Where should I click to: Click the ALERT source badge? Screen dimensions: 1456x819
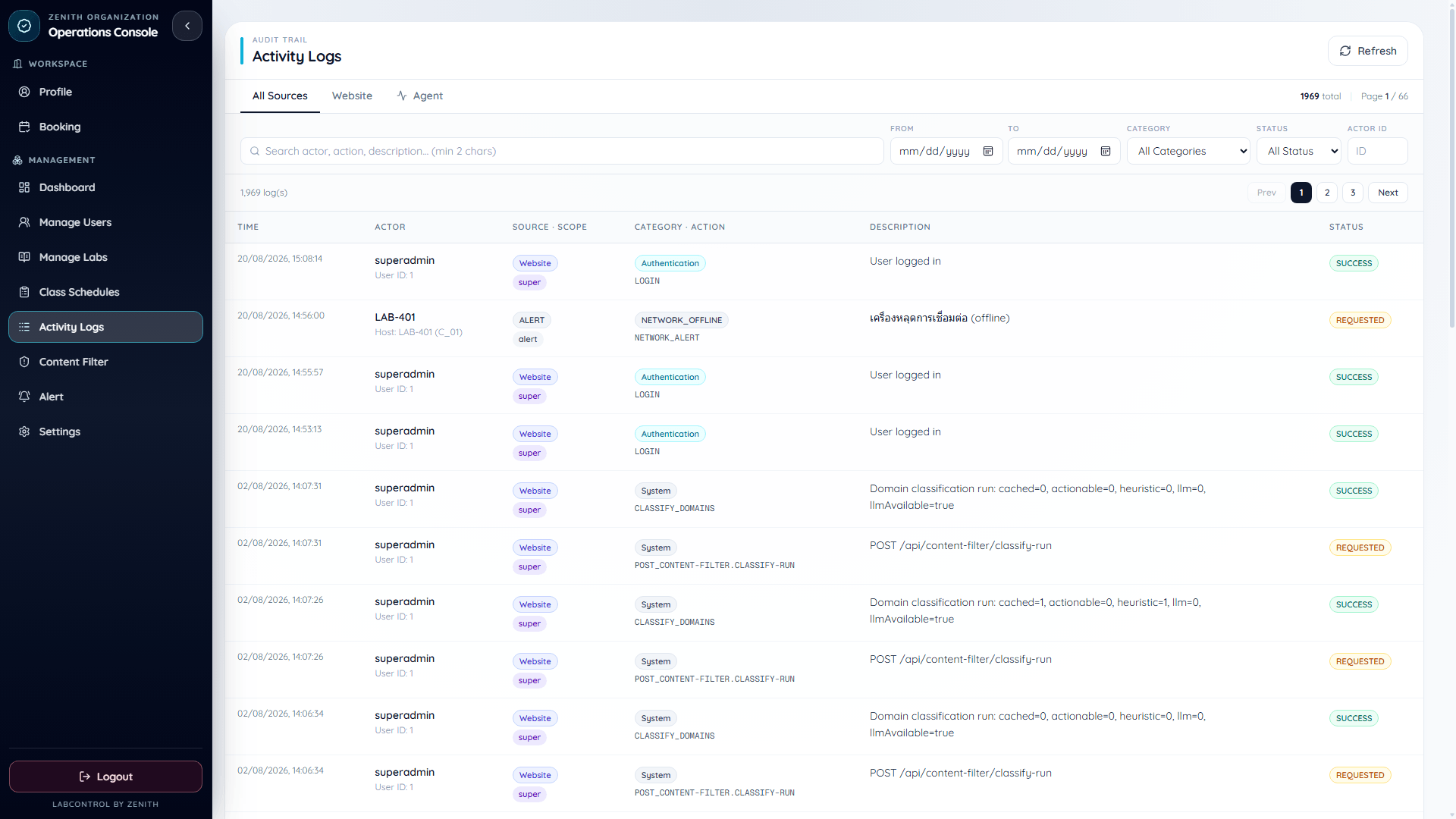coord(532,320)
